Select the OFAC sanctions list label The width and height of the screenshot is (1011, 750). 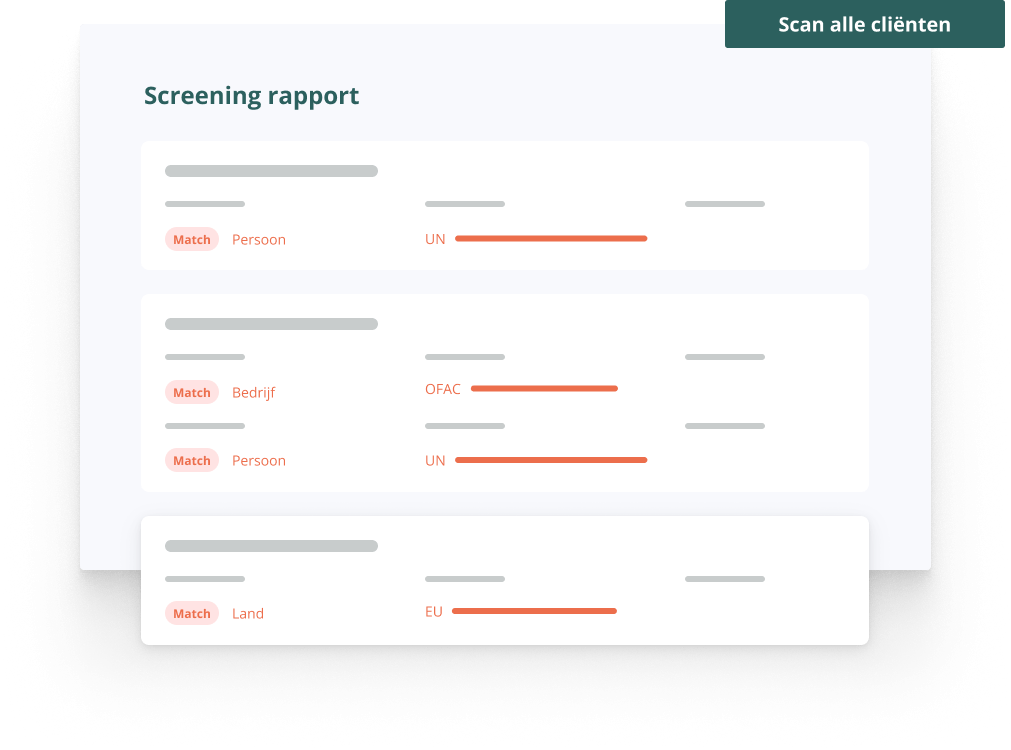pos(443,389)
